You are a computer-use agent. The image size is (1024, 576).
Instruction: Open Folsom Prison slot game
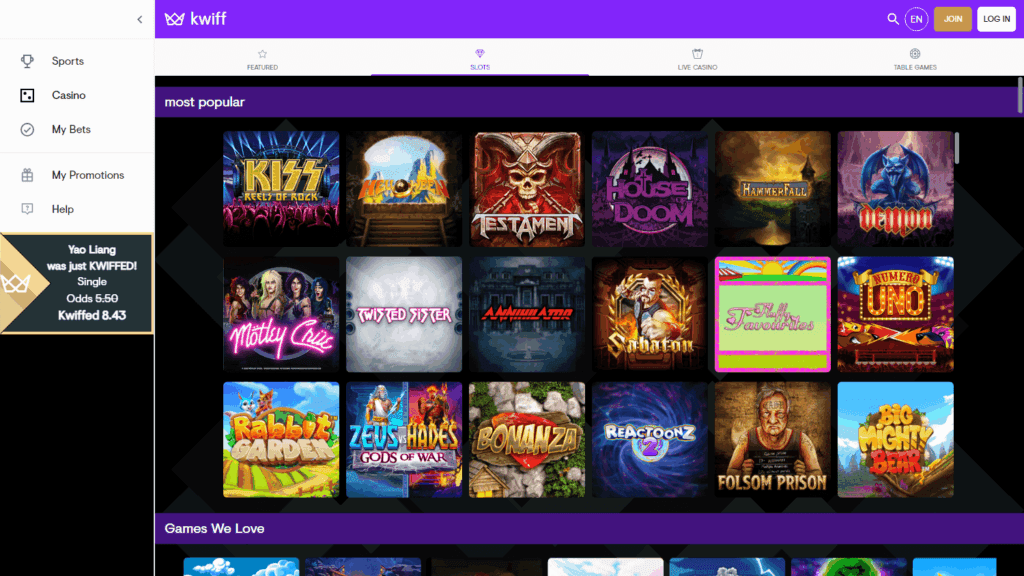pyautogui.click(x=773, y=440)
